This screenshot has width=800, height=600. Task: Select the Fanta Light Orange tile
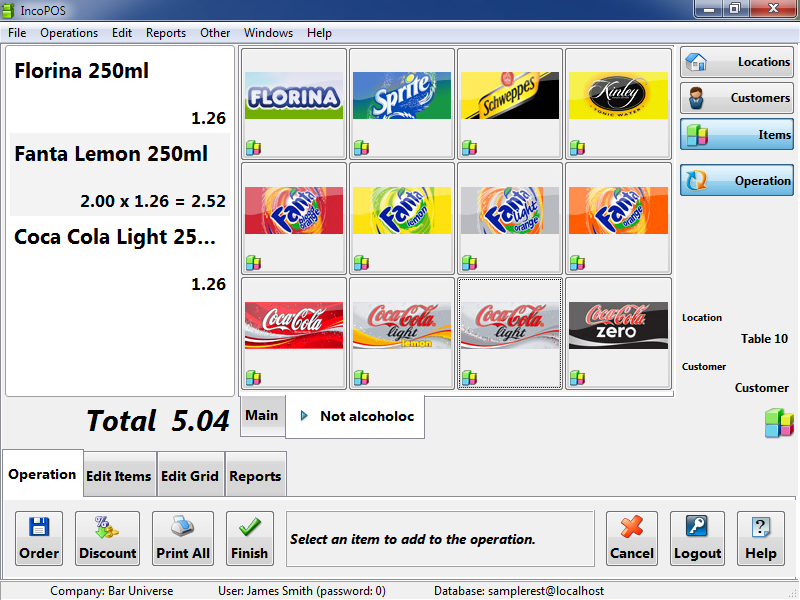coord(510,218)
